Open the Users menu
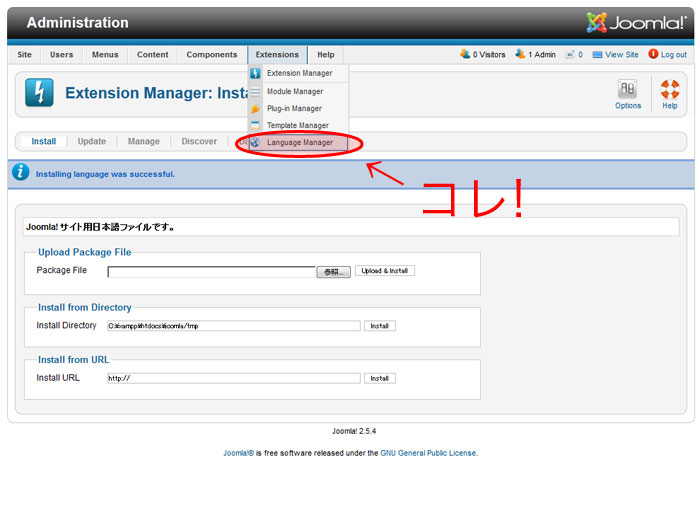This screenshot has height=512, width=700. [62, 55]
